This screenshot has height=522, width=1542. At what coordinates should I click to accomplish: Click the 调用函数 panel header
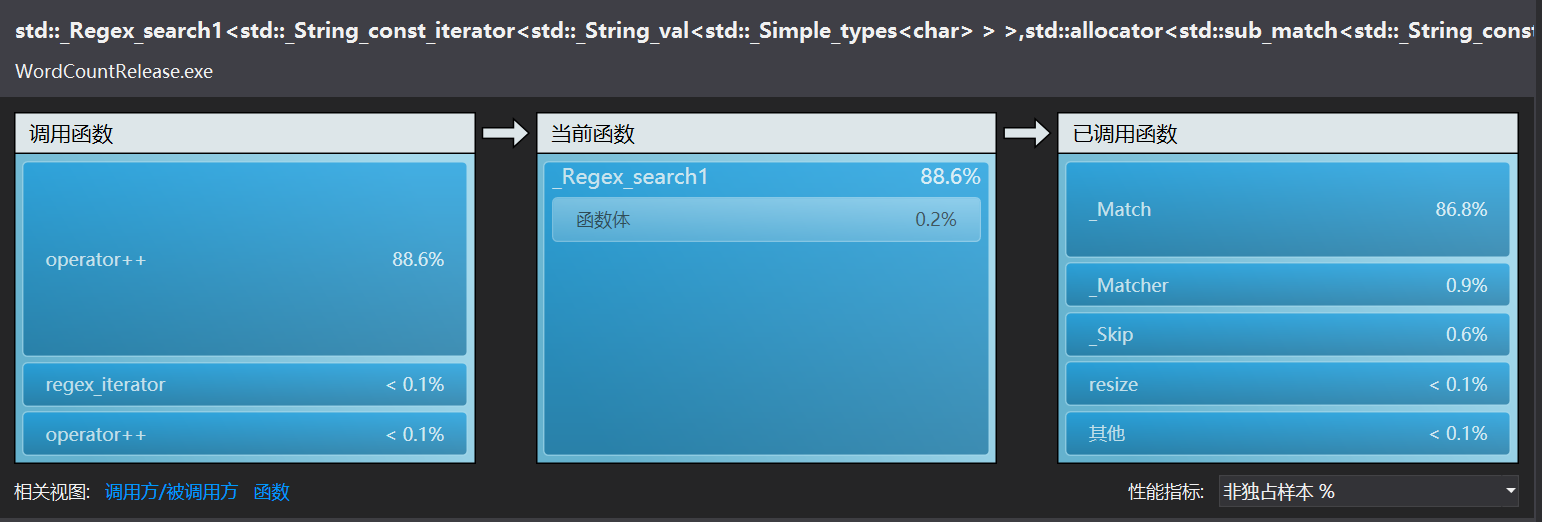tap(245, 134)
